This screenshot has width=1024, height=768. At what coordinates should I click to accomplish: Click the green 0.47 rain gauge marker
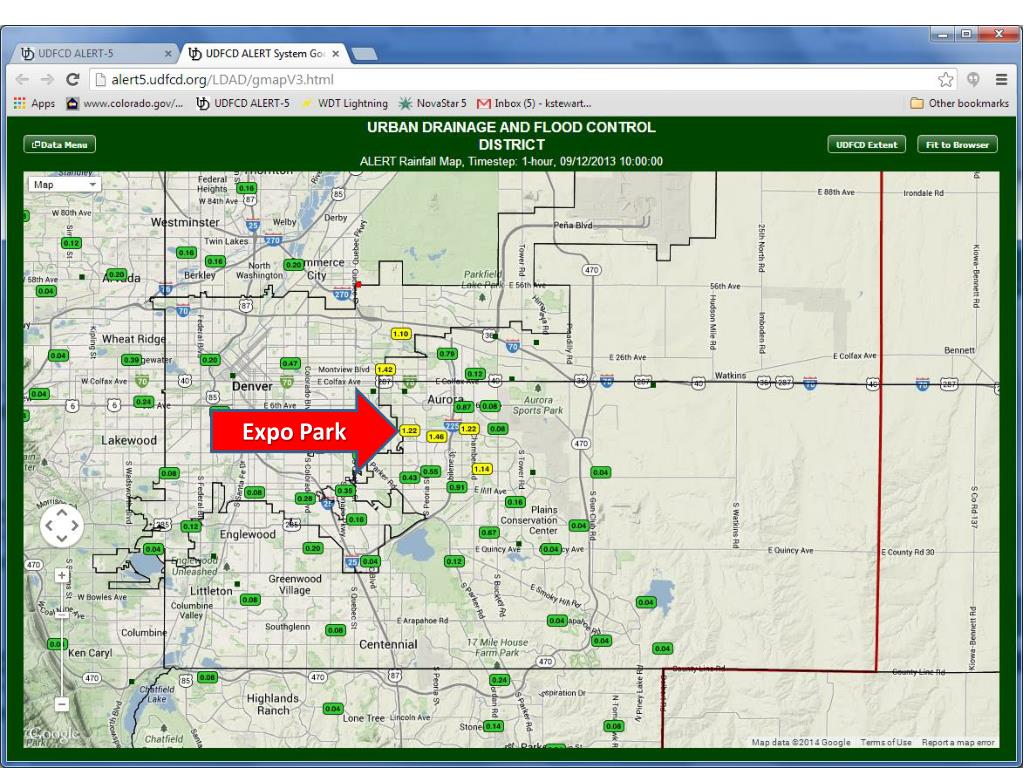289,363
